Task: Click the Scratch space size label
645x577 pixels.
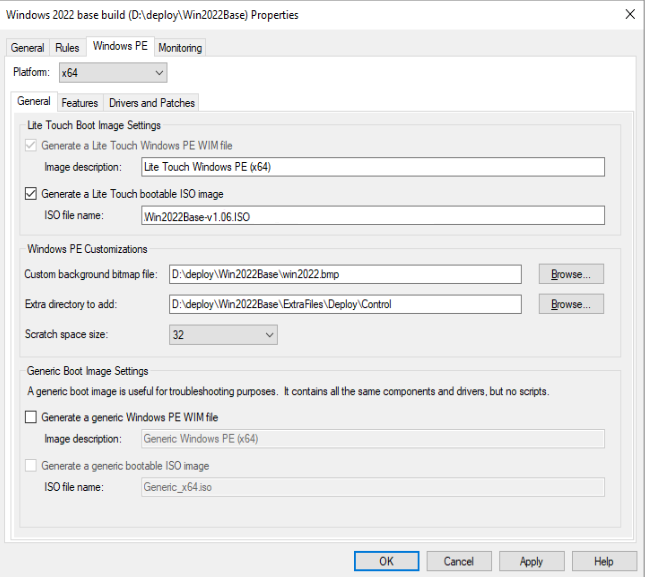Action: (66, 334)
